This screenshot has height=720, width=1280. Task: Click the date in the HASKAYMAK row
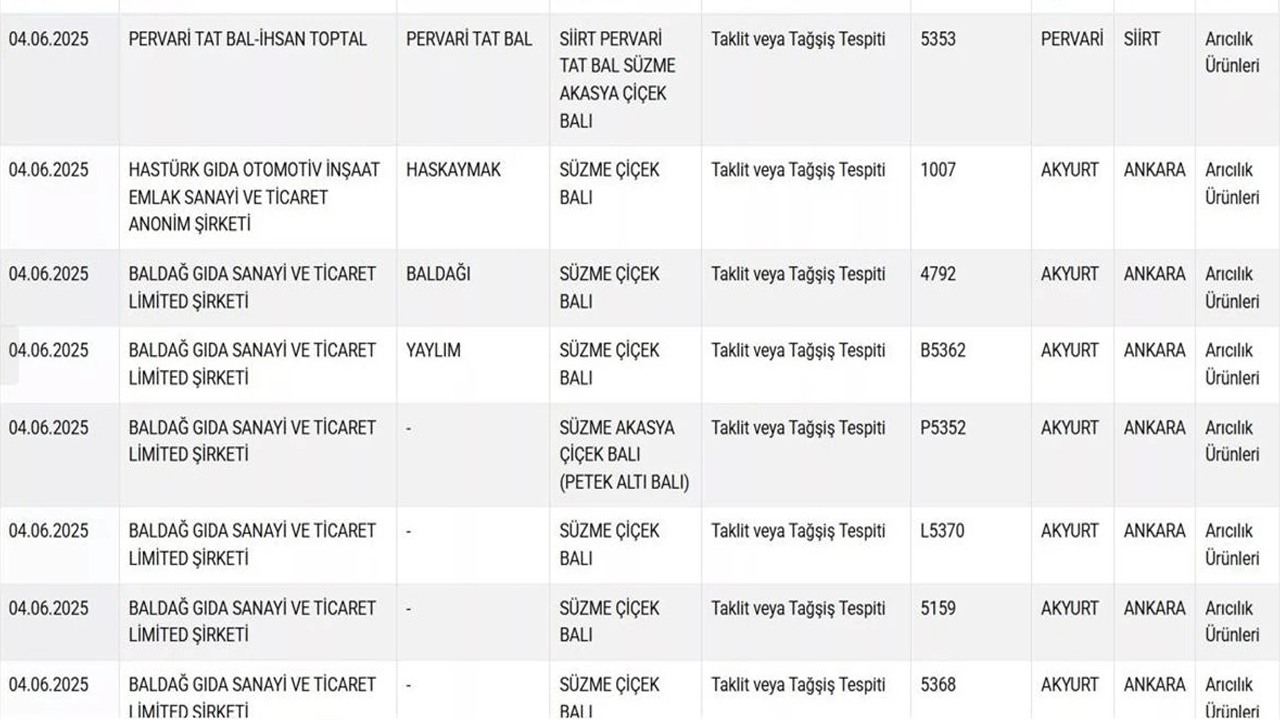pos(48,170)
